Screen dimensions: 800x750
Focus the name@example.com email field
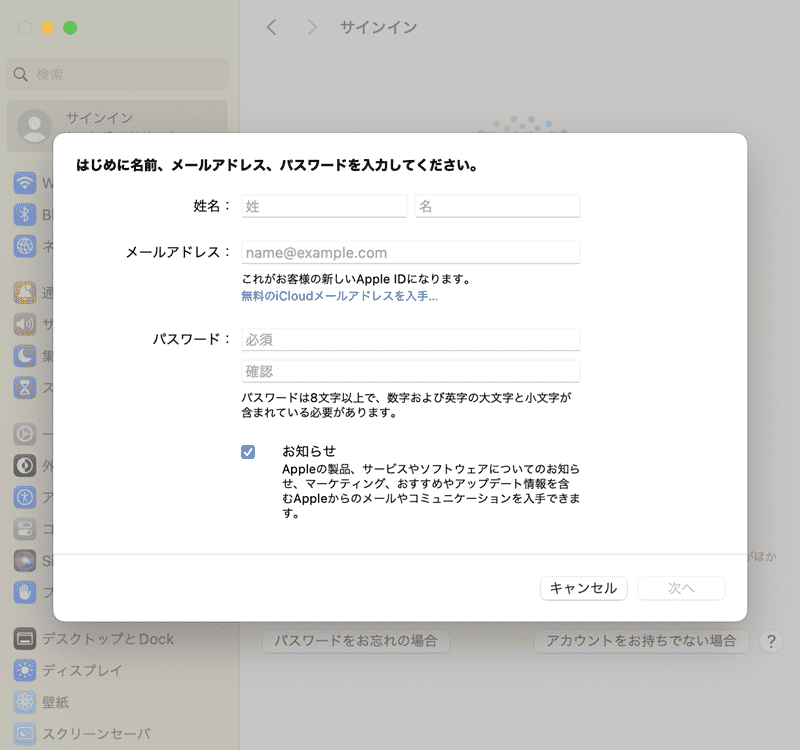[x=411, y=253]
